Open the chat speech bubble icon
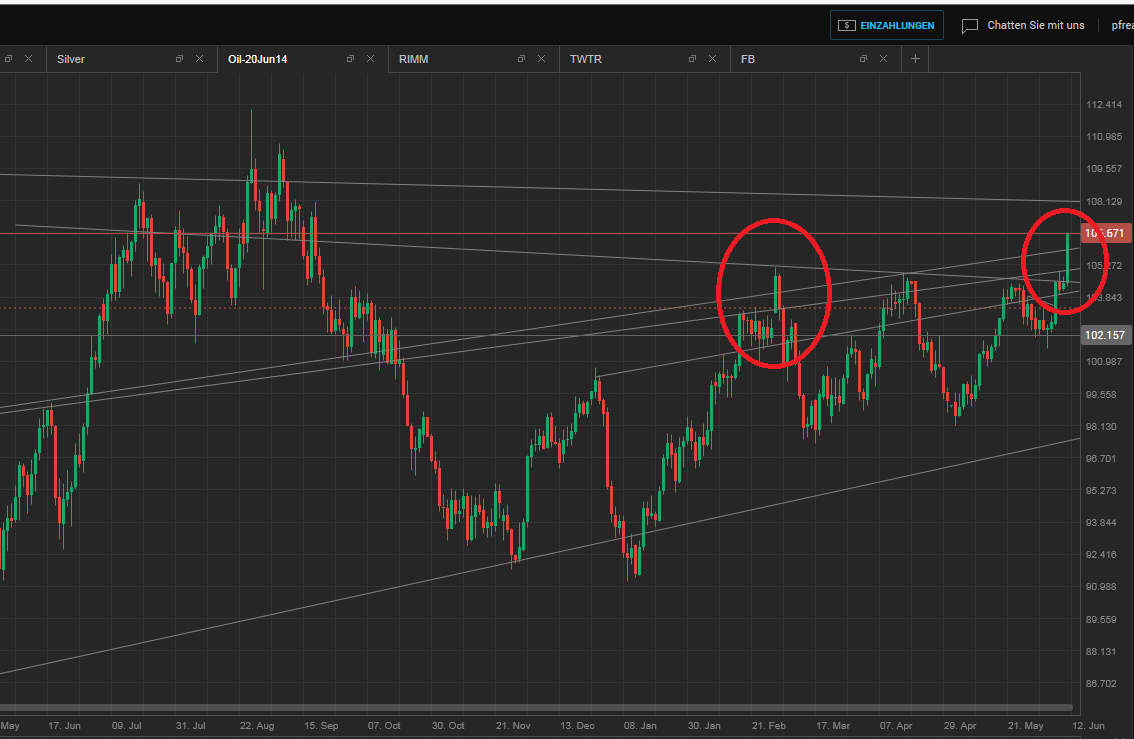This screenshot has height=739, width=1134. 970,25
